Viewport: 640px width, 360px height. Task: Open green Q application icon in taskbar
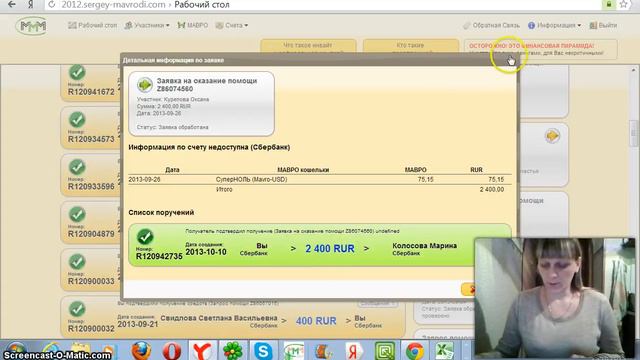384,351
